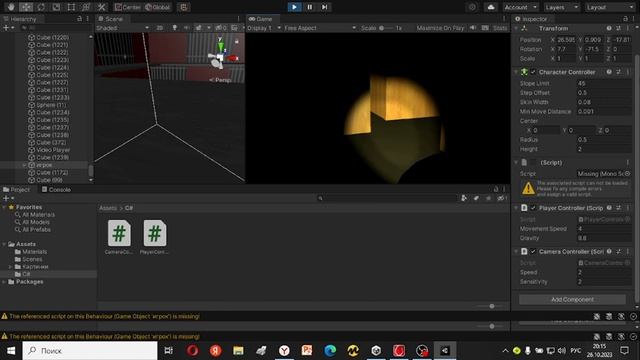Toggle Global handle rotation button
The height and width of the screenshot is (360, 640).
tap(158, 7)
